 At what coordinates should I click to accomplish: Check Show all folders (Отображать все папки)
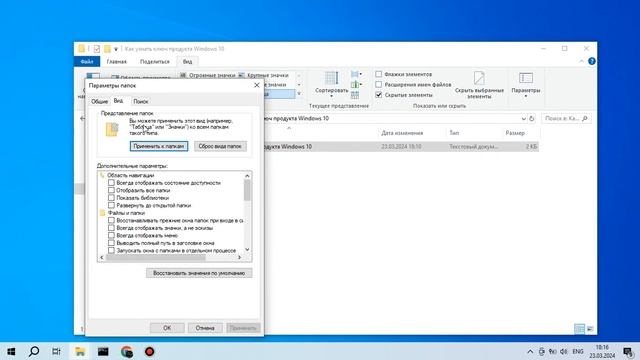tap(111, 190)
